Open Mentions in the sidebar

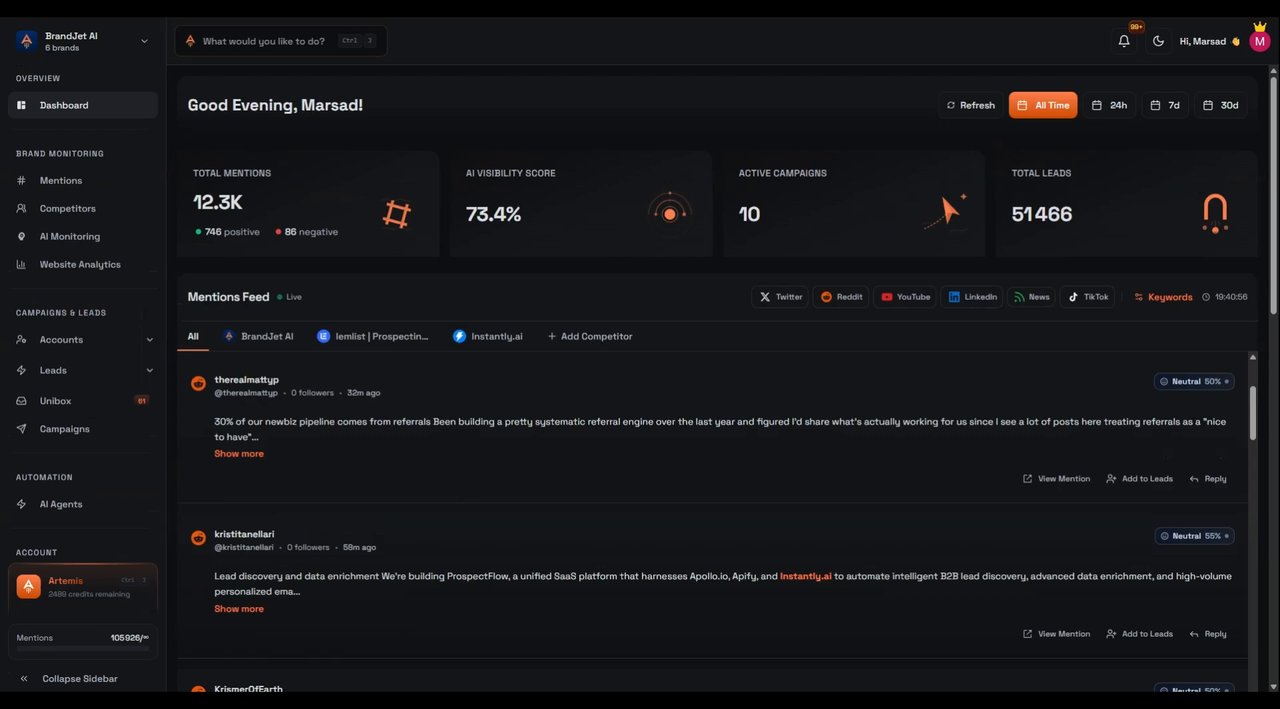[x=83, y=181]
